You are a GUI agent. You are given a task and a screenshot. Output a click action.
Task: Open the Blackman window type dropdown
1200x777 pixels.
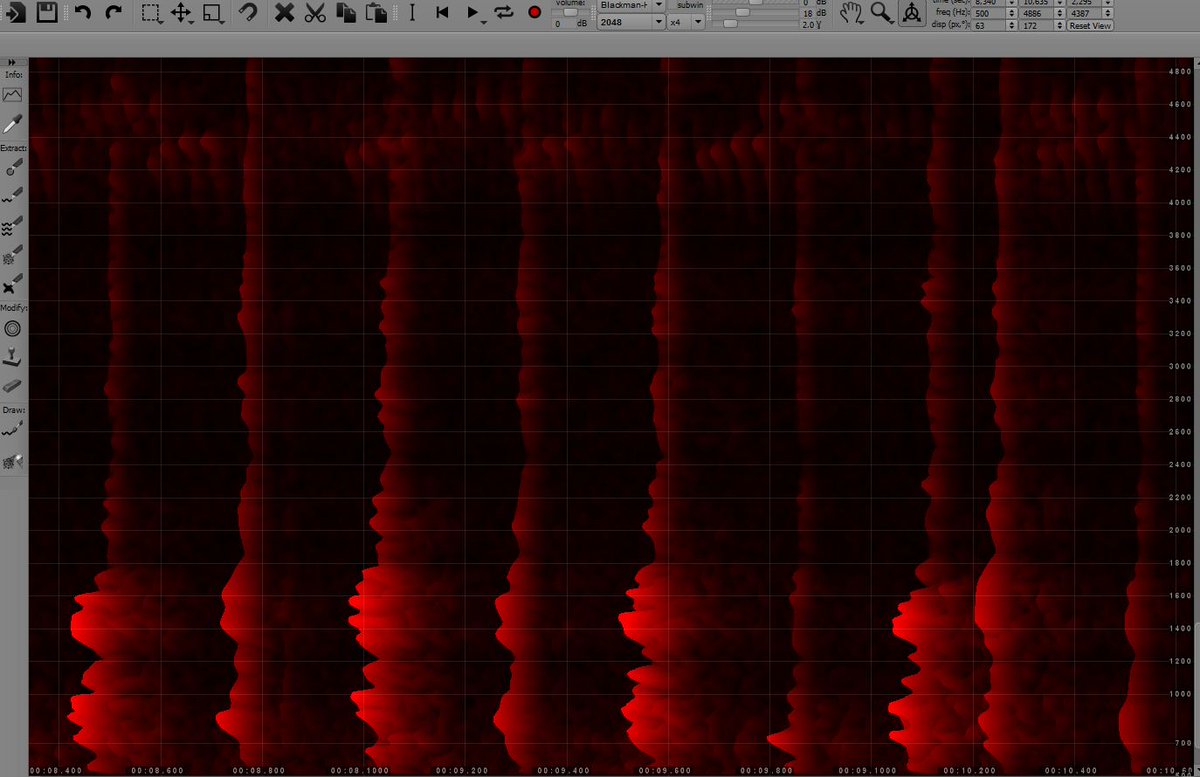tap(659, 5)
